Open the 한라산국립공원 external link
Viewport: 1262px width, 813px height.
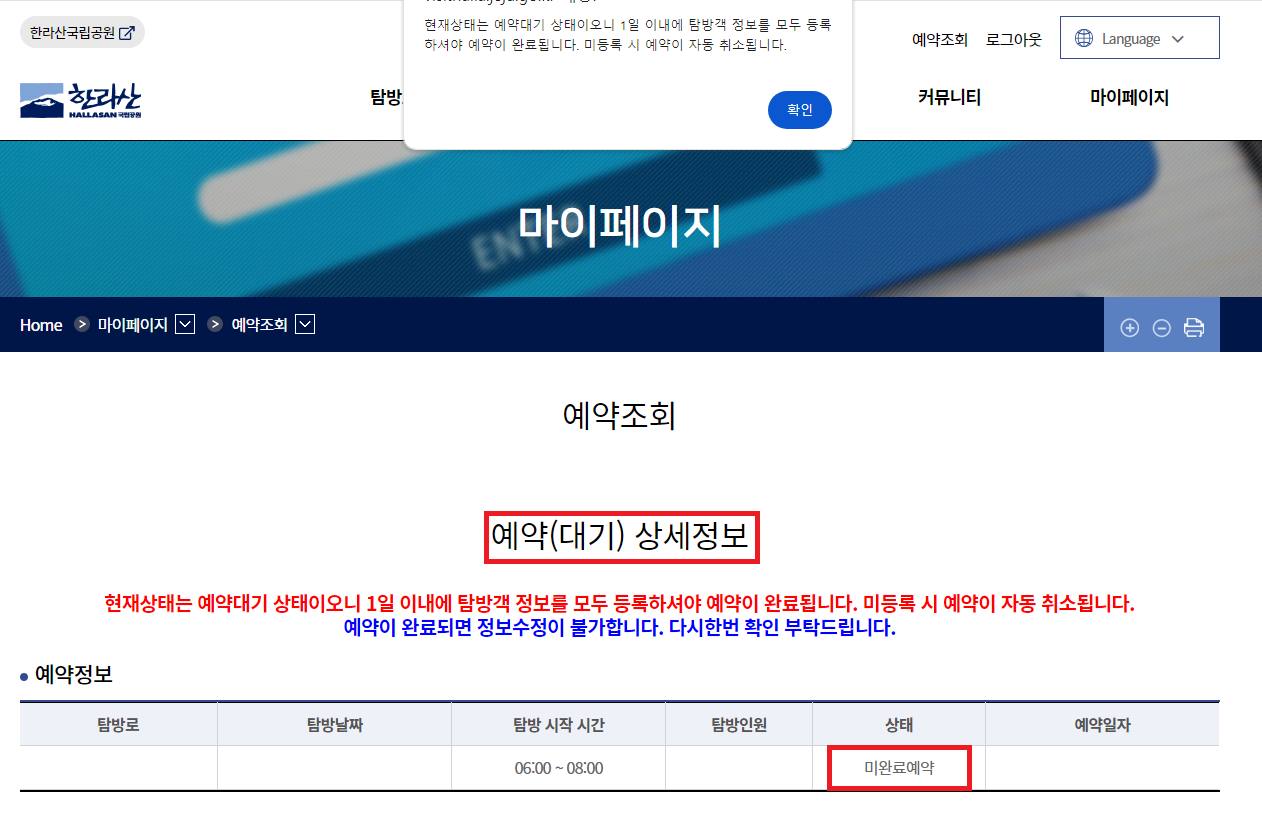coord(82,32)
